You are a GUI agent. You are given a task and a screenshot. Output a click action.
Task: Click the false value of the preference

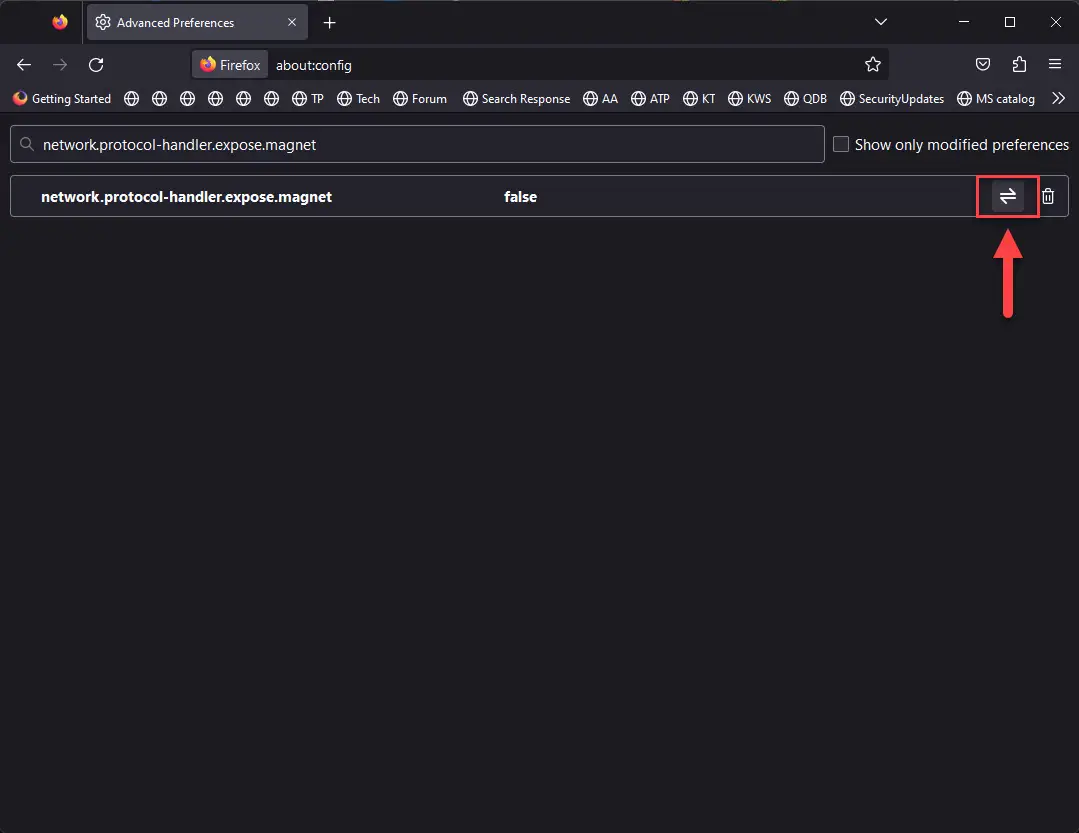pos(520,197)
